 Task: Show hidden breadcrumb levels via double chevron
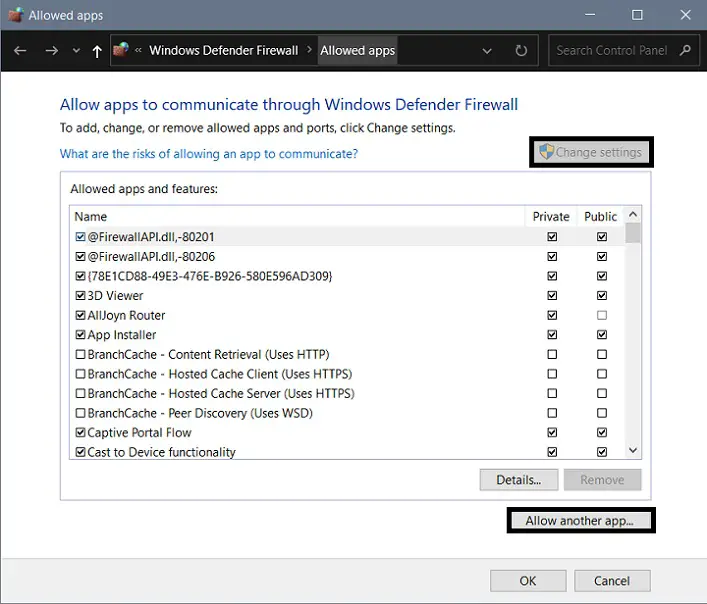click(x=138, y=50)
